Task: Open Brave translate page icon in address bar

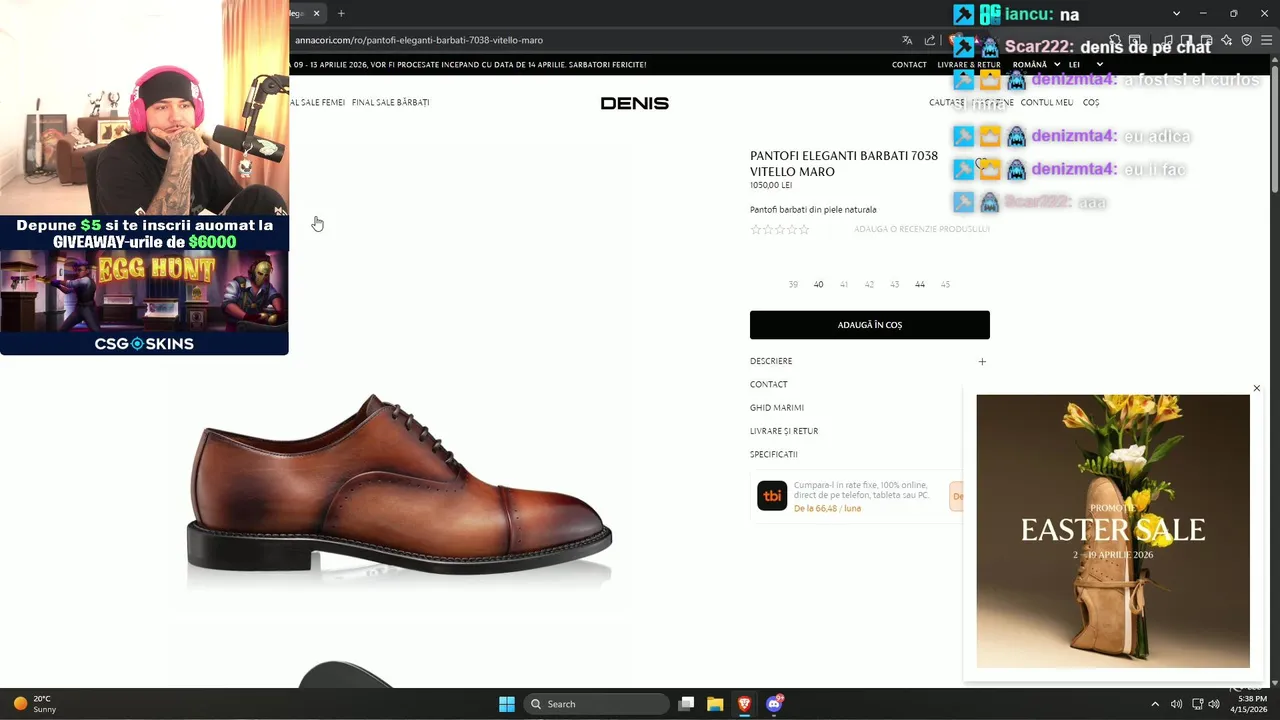Action: click(x=907, y=40)
